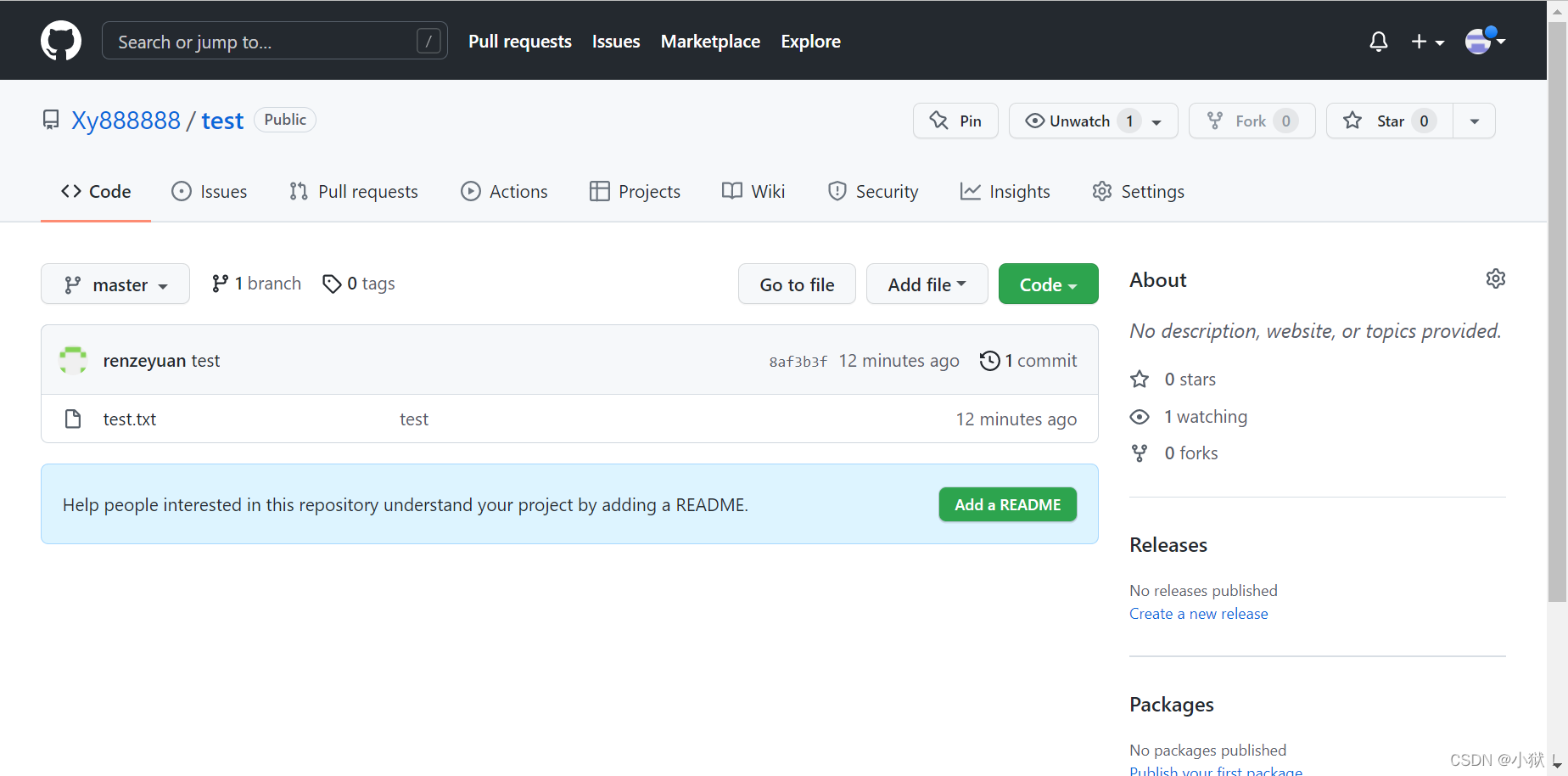The height and width of the screenshot is (776, 1568).
Task: Open commit hash 8af3b3f
Action: point(798,362)
